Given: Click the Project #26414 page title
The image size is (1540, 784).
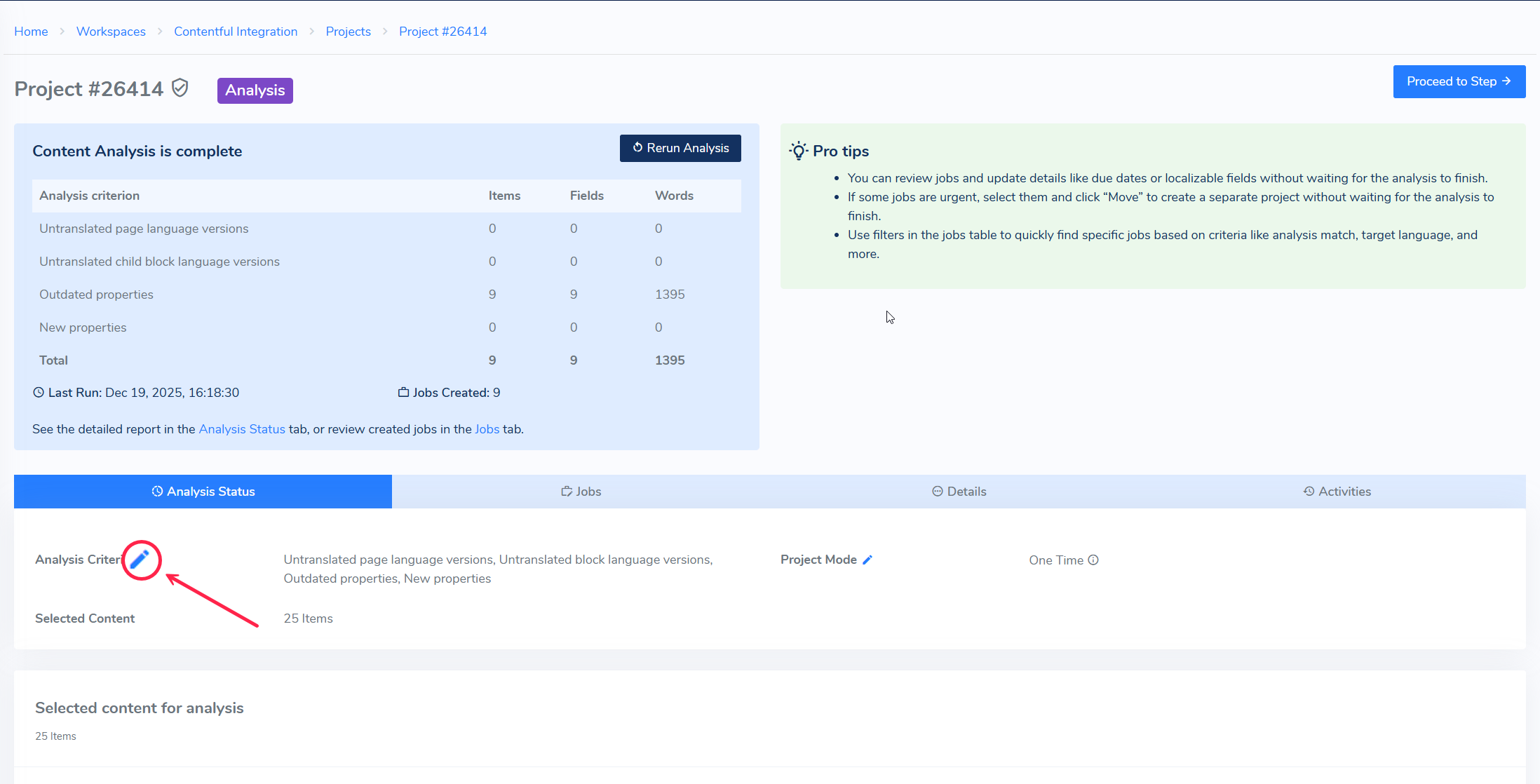Looking at the screenshot, I should pos(89,89).
